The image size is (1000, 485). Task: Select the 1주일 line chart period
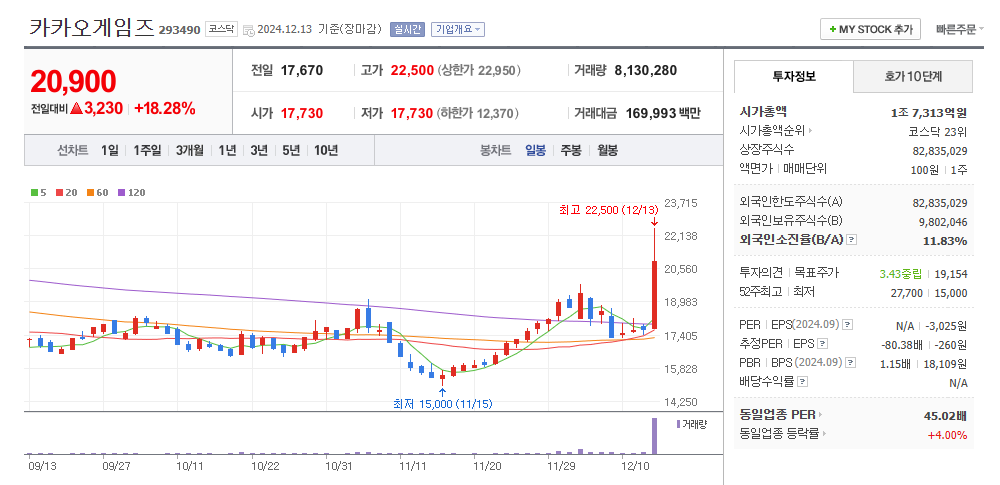pos(147,151)
